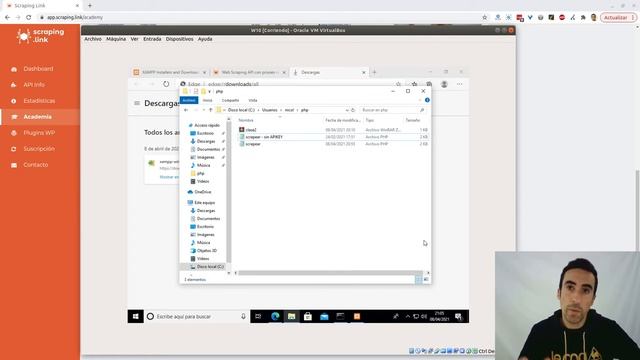Refresh the Edge downloads page
This screenshot has height=360, width=640.
click(x=166, y=84)
